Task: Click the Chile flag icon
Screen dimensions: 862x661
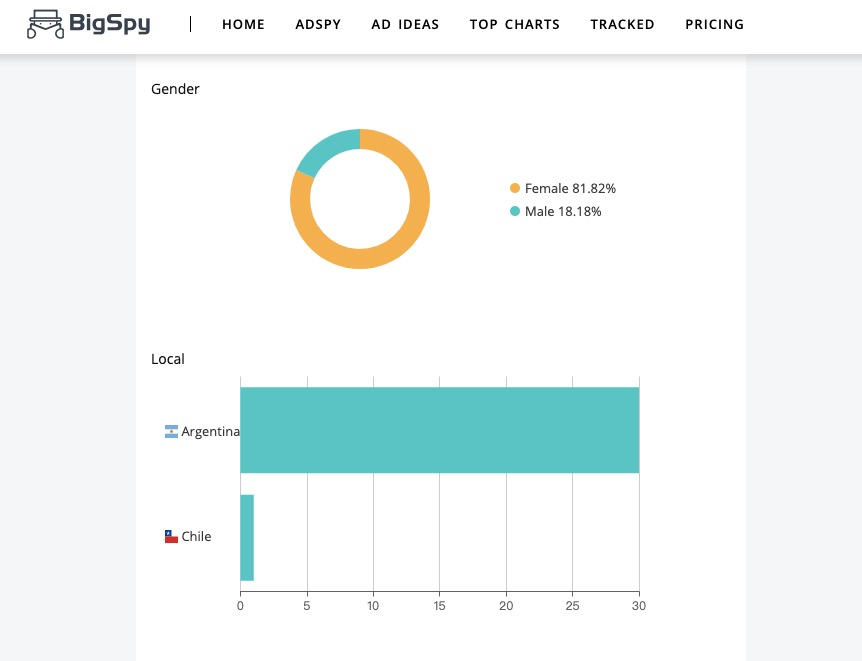Action: [x=171, y=536]
